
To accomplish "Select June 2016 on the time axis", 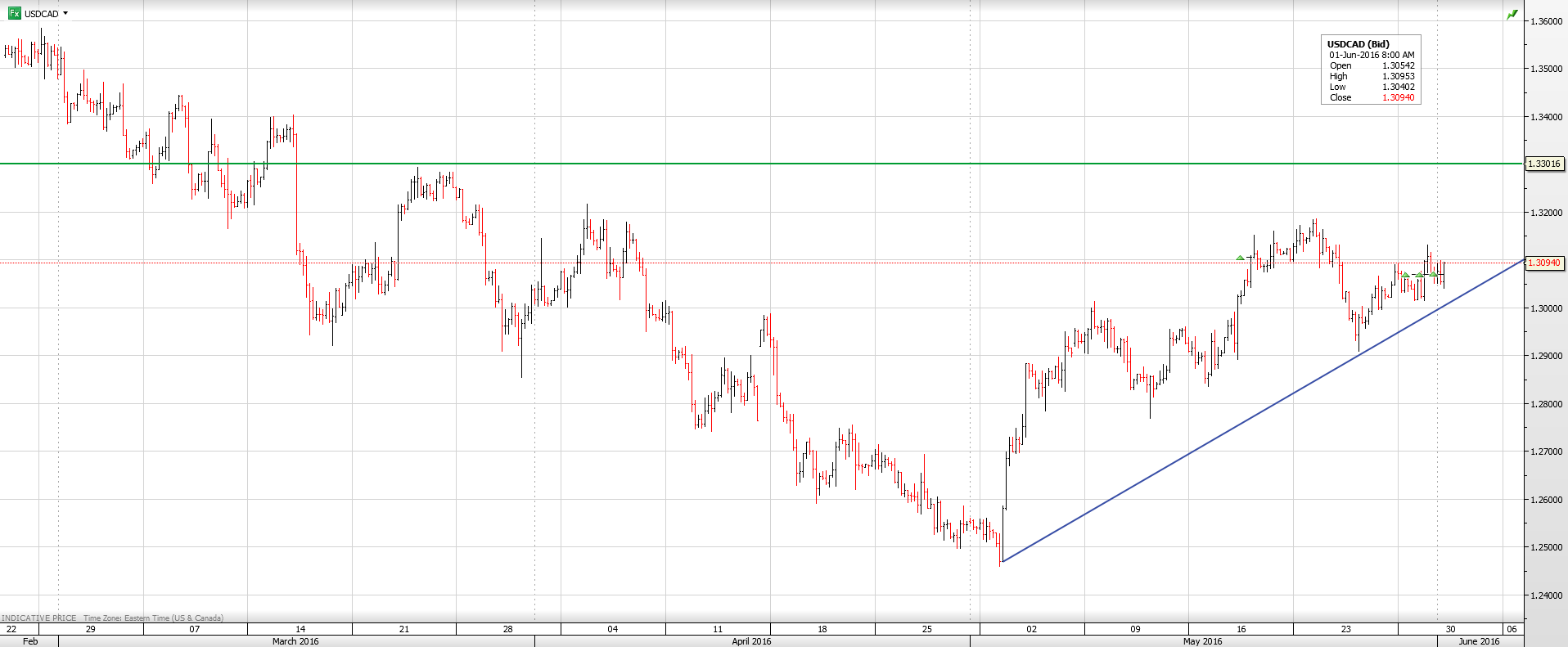I will (x=1479, y=641).
